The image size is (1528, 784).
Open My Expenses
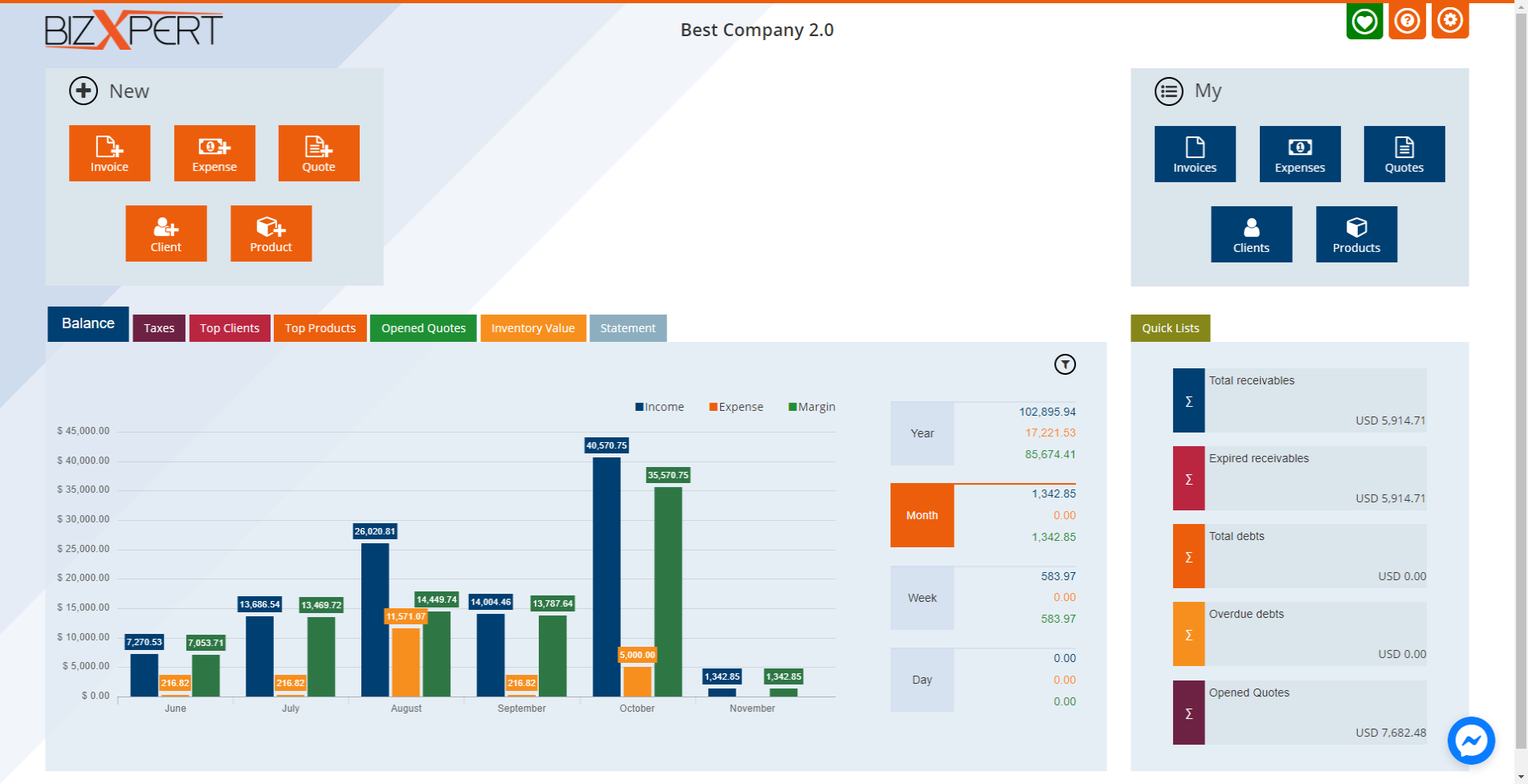point(1299,153)
